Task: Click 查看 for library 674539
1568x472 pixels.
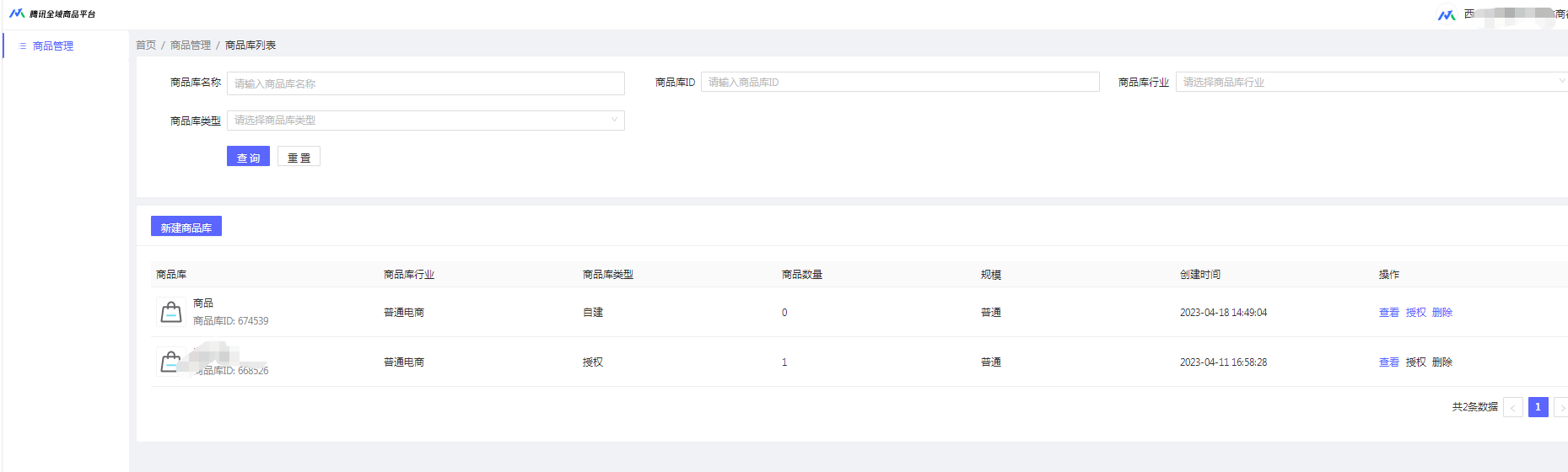Action: (x=1388, y=313)
